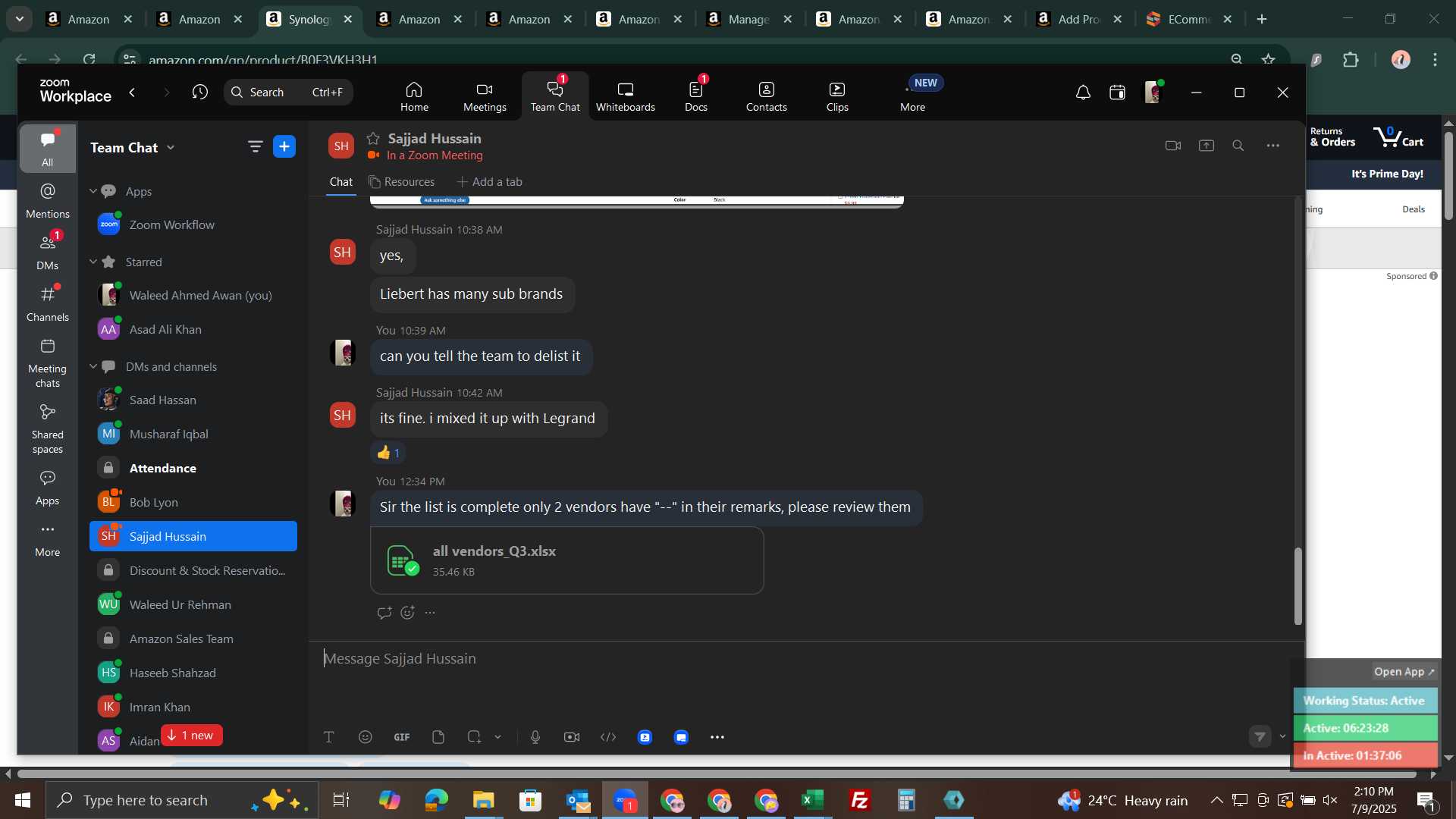Click the chat list filter icon
Screen dimensions: 1456x819
pyautogui.click(x=255, y=146)
